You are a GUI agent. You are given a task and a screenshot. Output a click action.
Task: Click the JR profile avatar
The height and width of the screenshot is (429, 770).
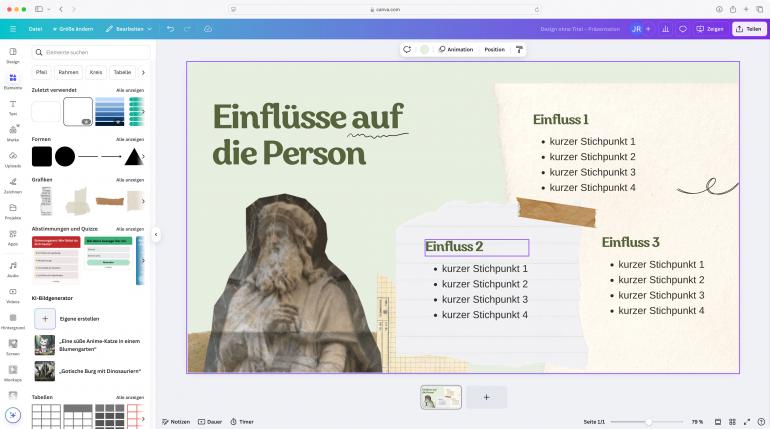[636, 29]
